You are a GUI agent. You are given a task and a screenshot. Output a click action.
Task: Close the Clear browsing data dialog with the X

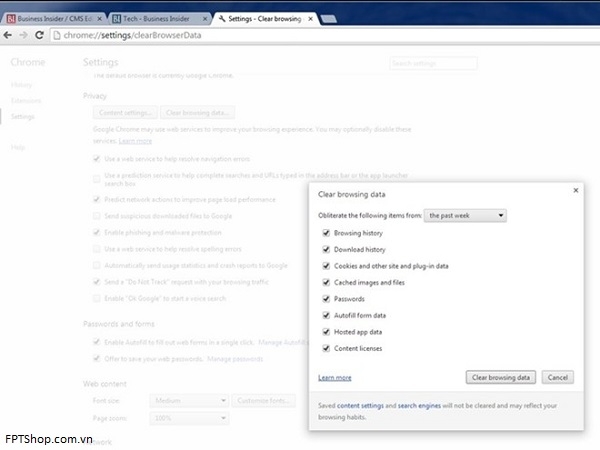(x=576, y=190)
